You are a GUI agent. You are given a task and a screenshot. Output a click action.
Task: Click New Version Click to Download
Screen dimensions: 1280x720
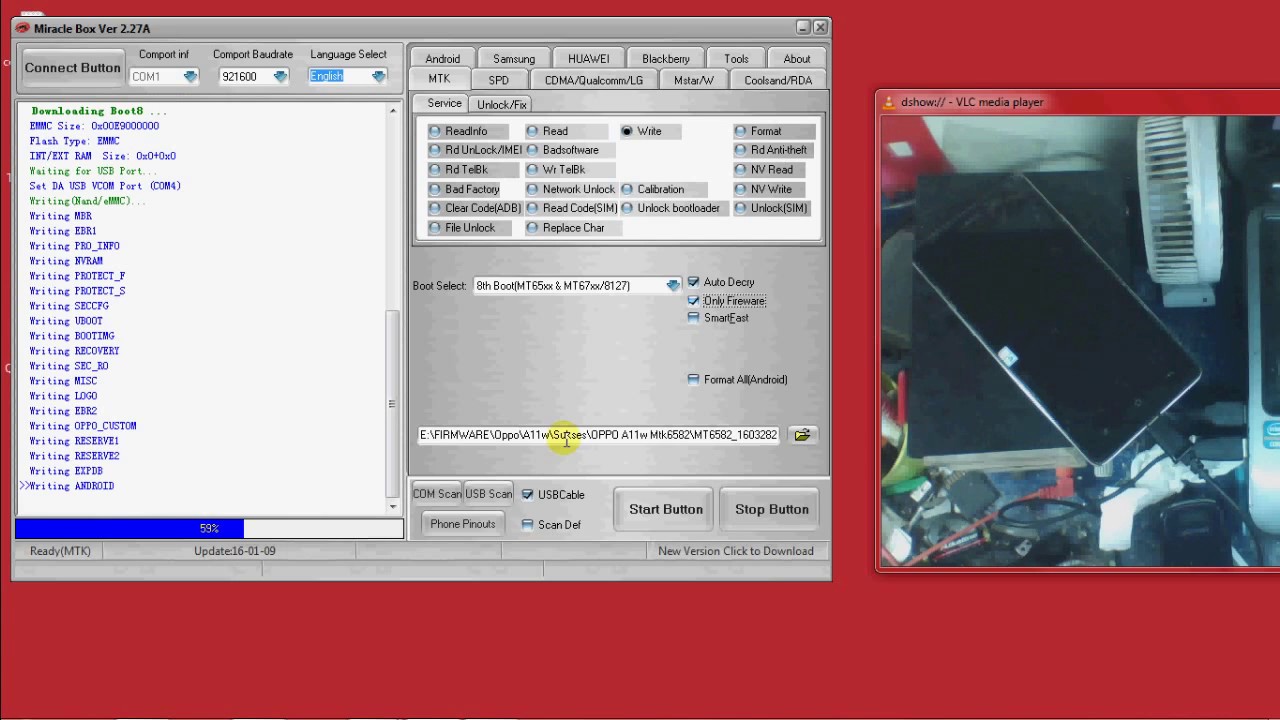(x=735, y=551)
